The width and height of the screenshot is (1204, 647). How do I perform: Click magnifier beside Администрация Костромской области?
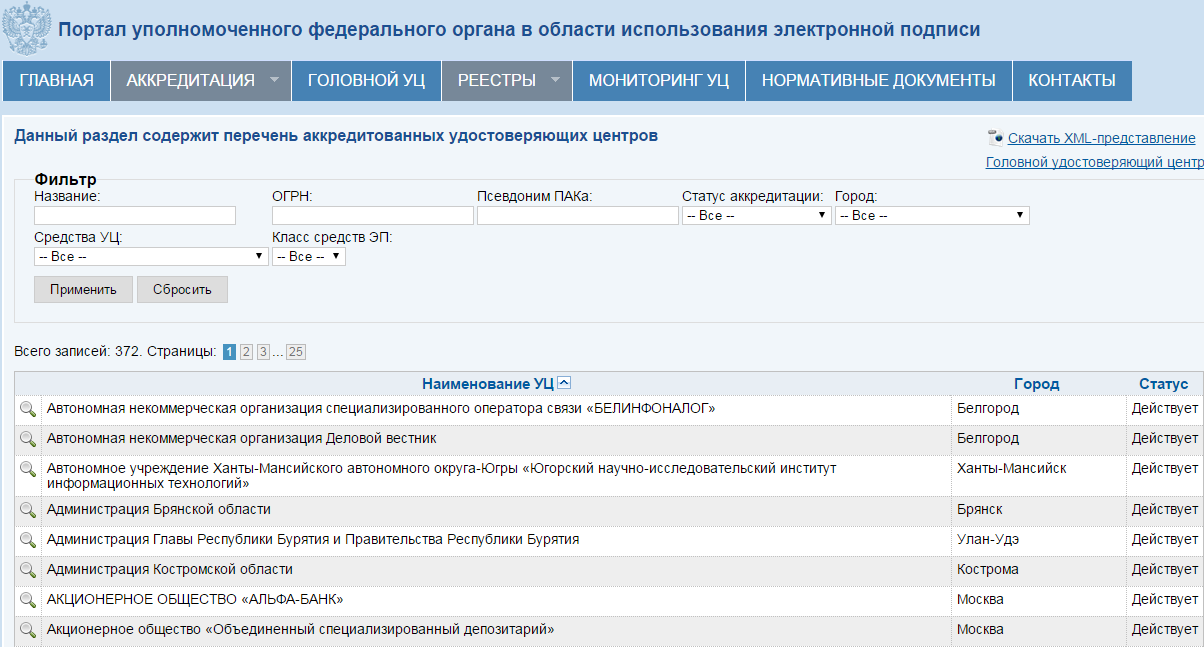point(27,570)
